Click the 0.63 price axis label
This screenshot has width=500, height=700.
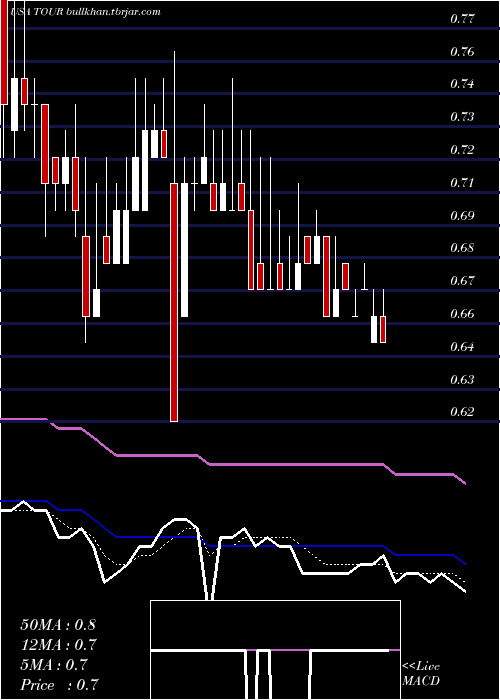tap(462, 380)
